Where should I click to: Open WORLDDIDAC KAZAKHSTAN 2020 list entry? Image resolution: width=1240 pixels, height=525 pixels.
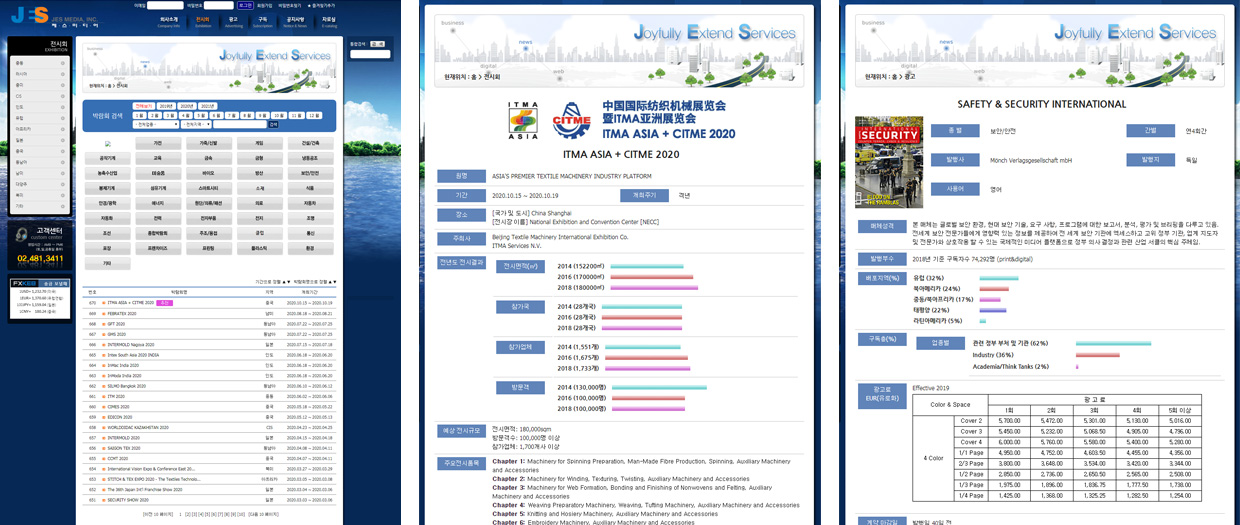point(138,427)
